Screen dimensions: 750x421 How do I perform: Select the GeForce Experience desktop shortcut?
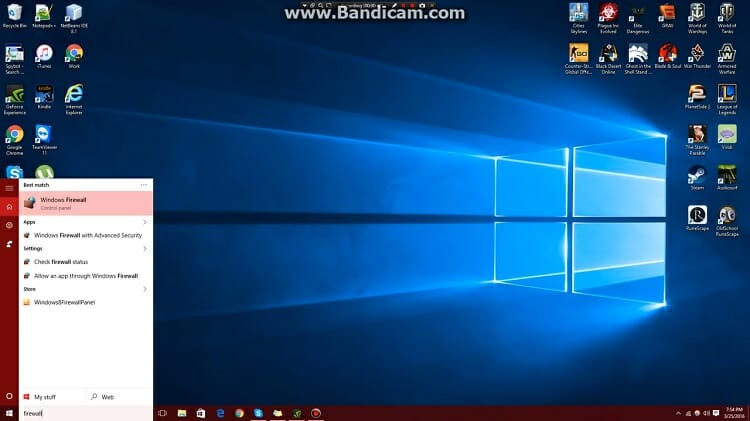tap(14, 100)
